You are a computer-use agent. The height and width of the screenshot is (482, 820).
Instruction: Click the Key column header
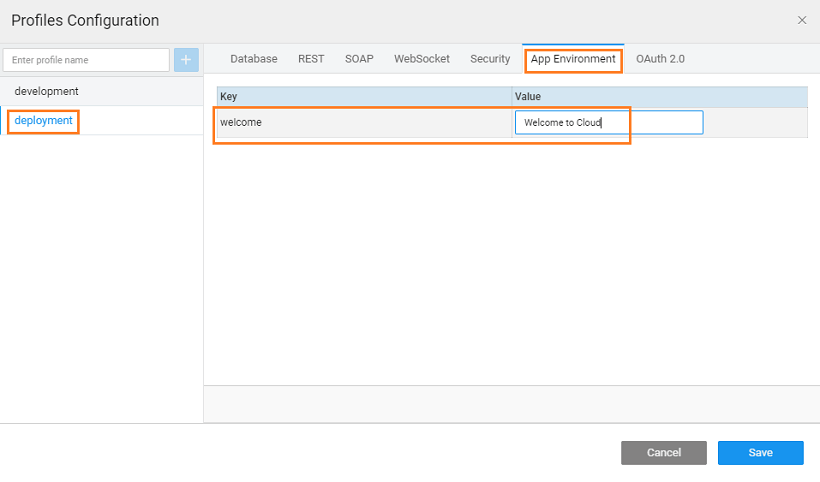[364, 96]
